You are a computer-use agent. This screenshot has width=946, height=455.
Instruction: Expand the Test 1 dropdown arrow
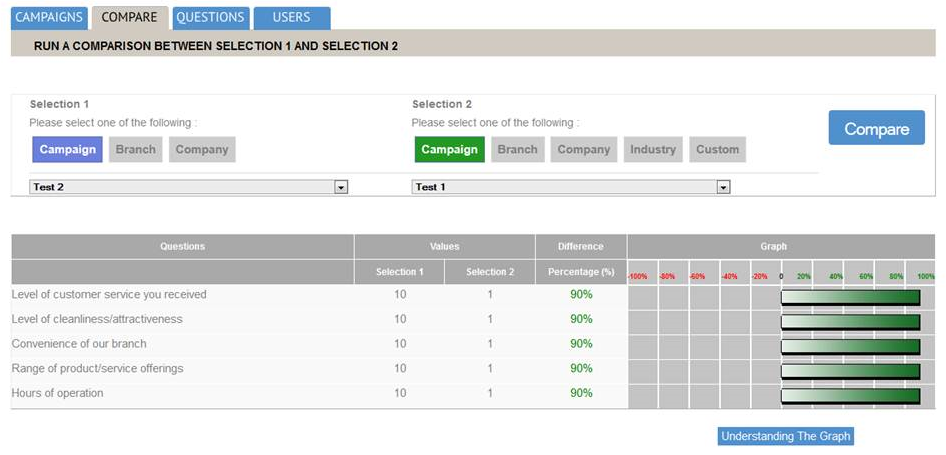pyautogui.click(x=723, y=187)
